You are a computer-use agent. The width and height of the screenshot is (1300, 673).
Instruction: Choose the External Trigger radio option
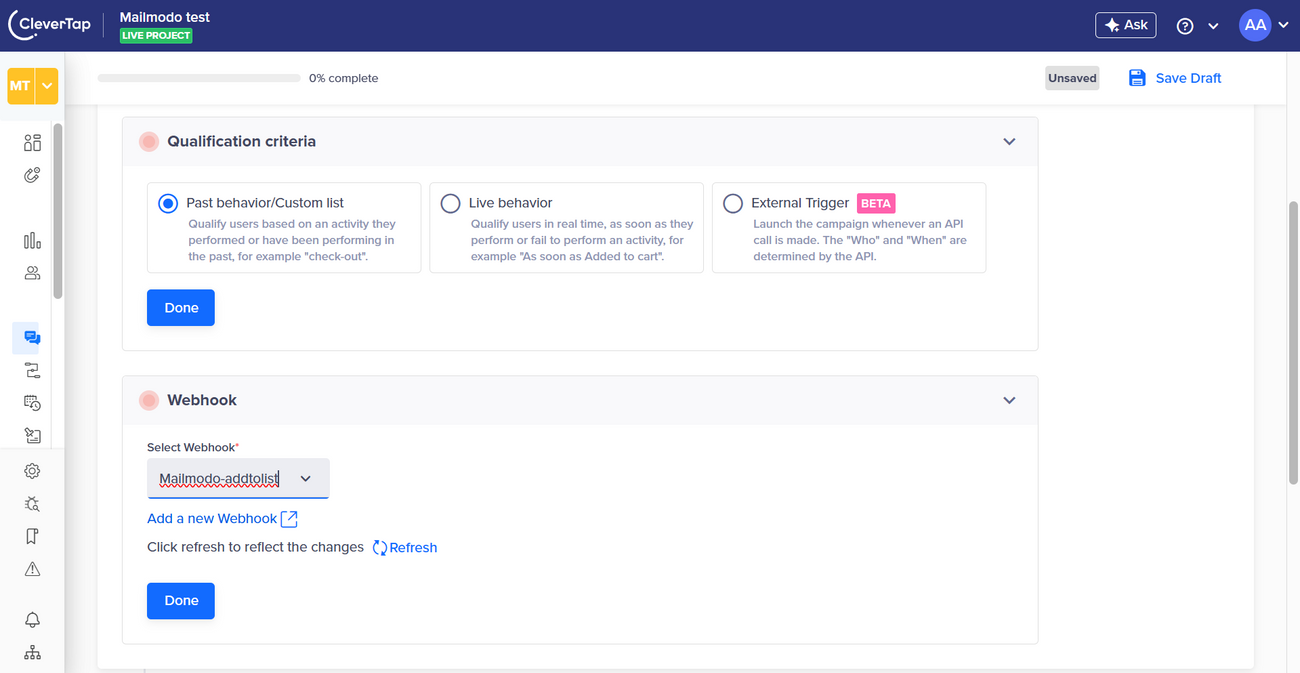pyautogui.click(x=733, y=203)
